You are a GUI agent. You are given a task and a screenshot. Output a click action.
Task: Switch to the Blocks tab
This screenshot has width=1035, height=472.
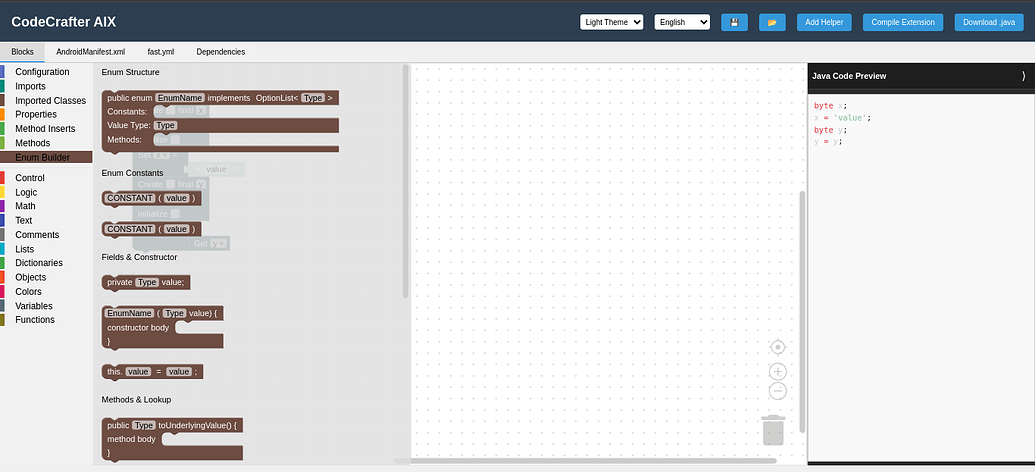[22, 51]
